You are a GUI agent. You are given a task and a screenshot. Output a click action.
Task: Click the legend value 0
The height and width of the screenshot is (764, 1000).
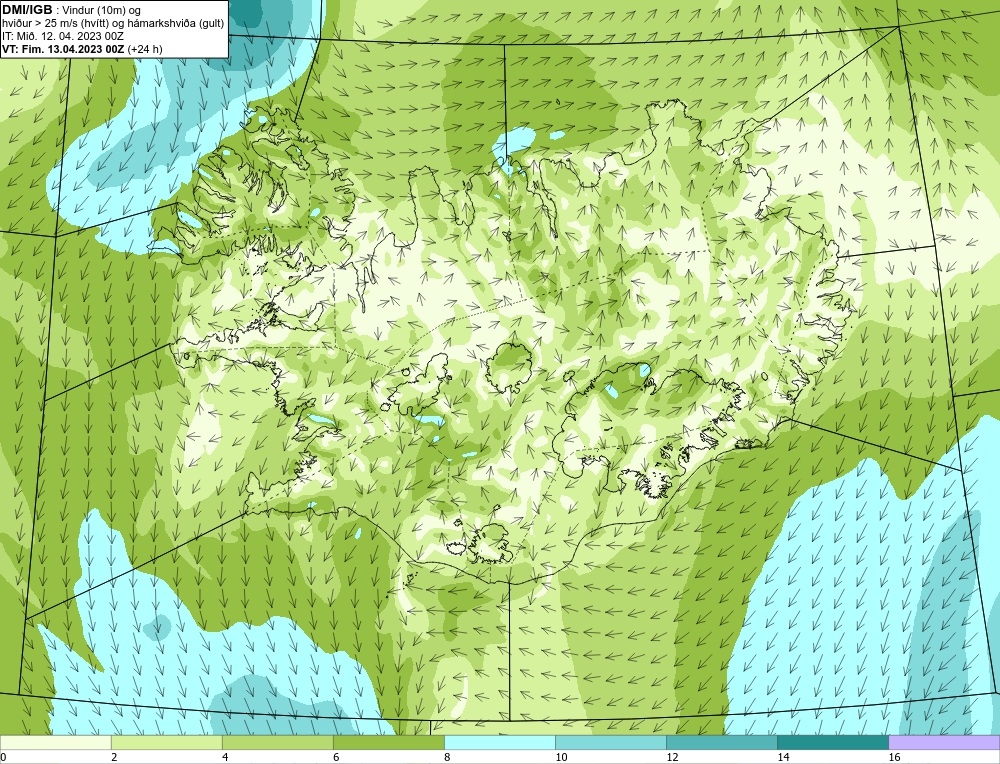coord(3,757)
